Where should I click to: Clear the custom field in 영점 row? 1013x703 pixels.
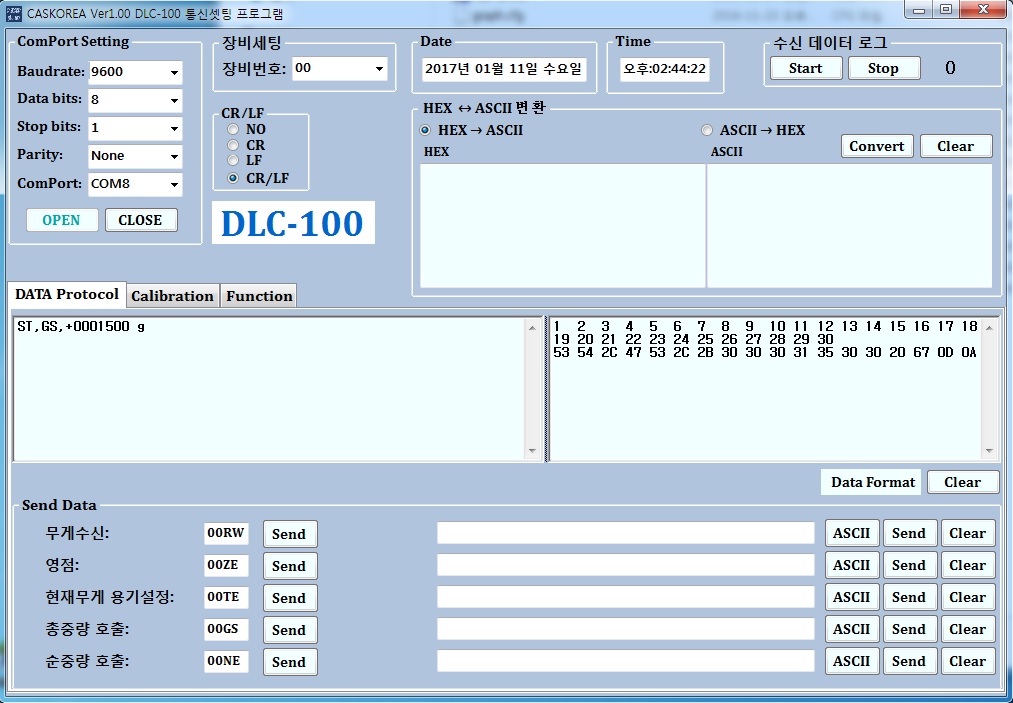[x=968, y=565]
